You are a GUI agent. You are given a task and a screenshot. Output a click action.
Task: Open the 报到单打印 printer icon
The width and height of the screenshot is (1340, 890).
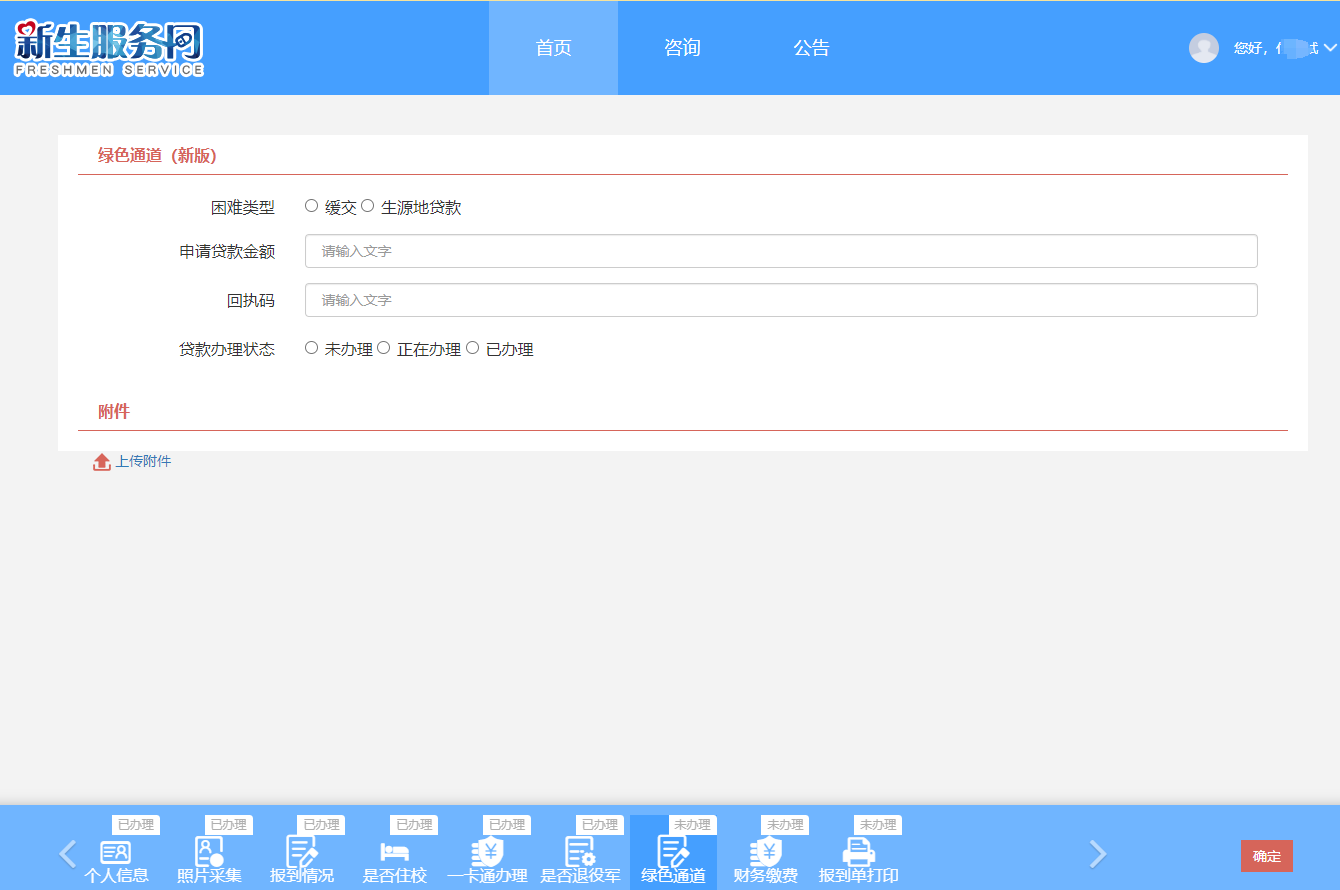859,852
